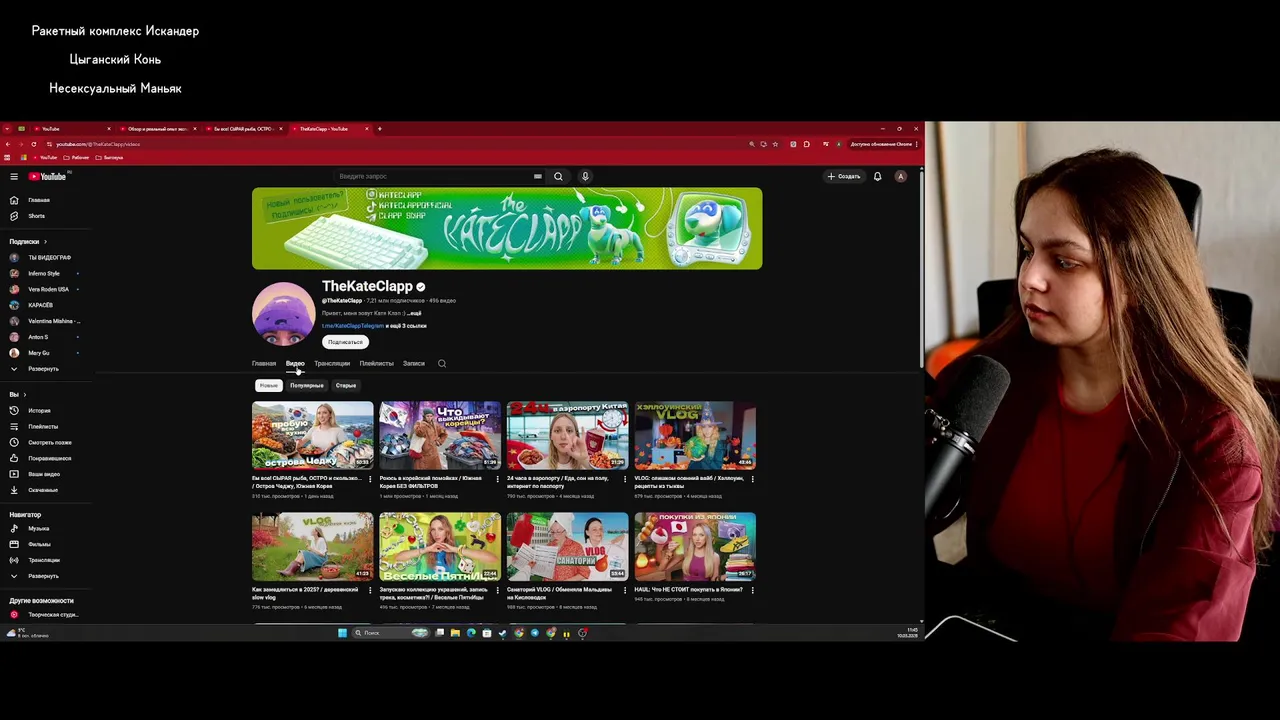
Task: Open the Вы section chevron
Action: click(x=24, y=395)
